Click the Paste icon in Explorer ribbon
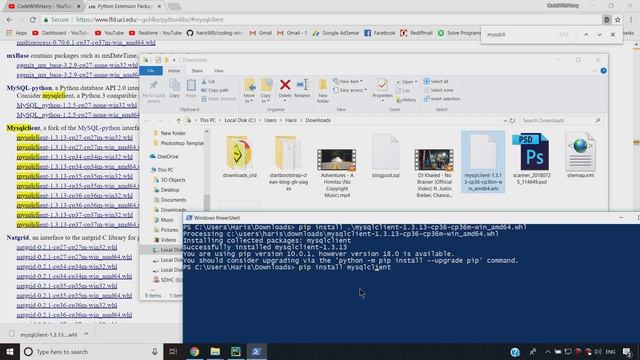 tap(191, 88)
